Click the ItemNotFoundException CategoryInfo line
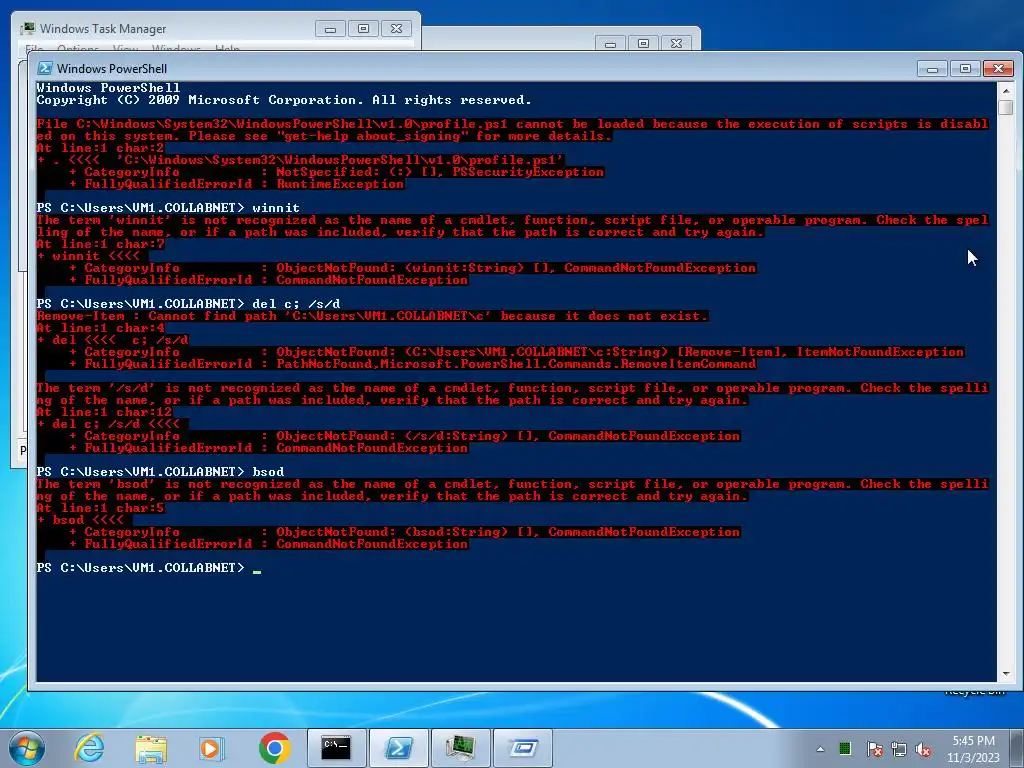 coord(517,352)
